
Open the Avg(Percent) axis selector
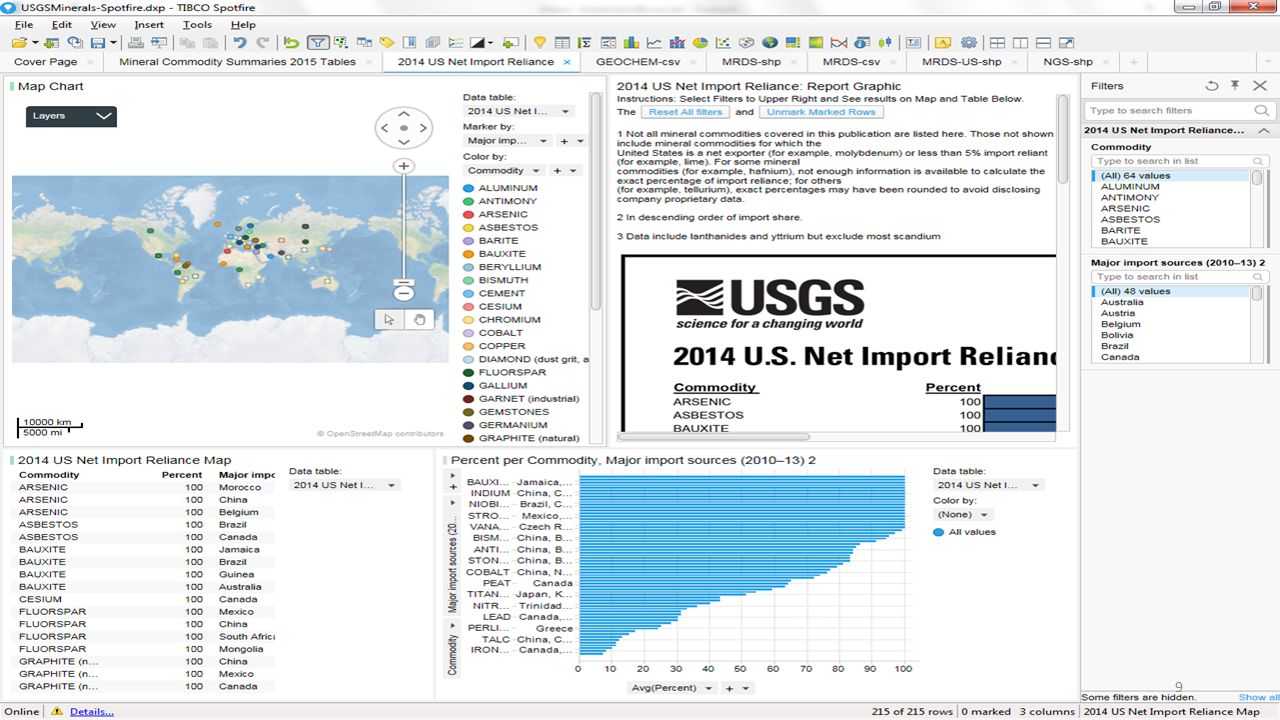(672, 688)
